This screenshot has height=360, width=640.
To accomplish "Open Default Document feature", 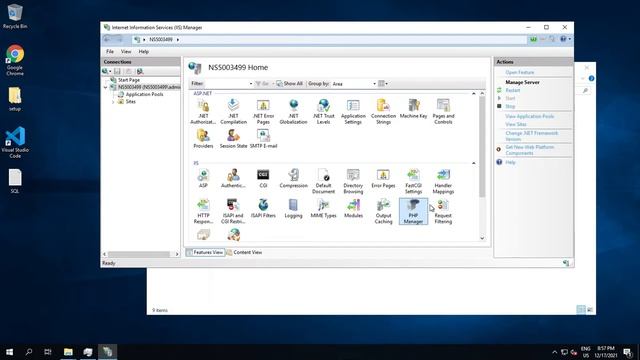I will (323, 181).
